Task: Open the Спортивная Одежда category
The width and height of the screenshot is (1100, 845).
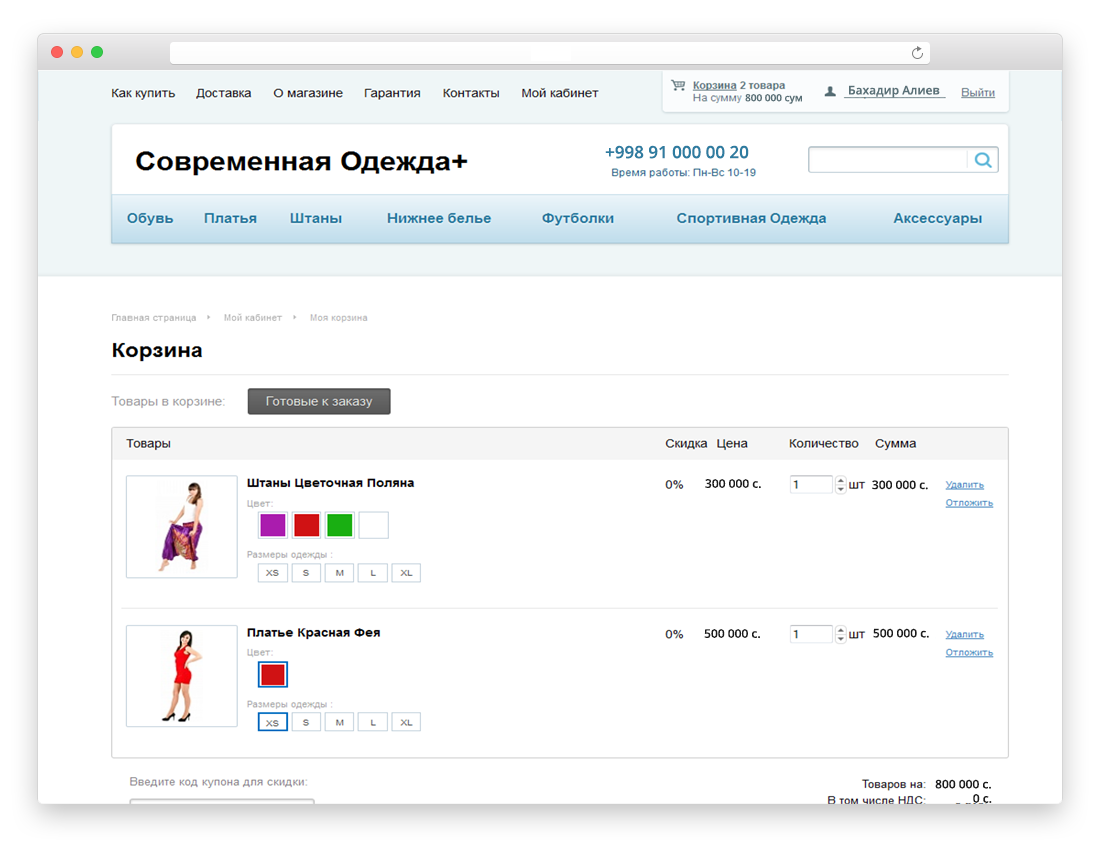Action: pyautogui.click(x=751, y=218)
